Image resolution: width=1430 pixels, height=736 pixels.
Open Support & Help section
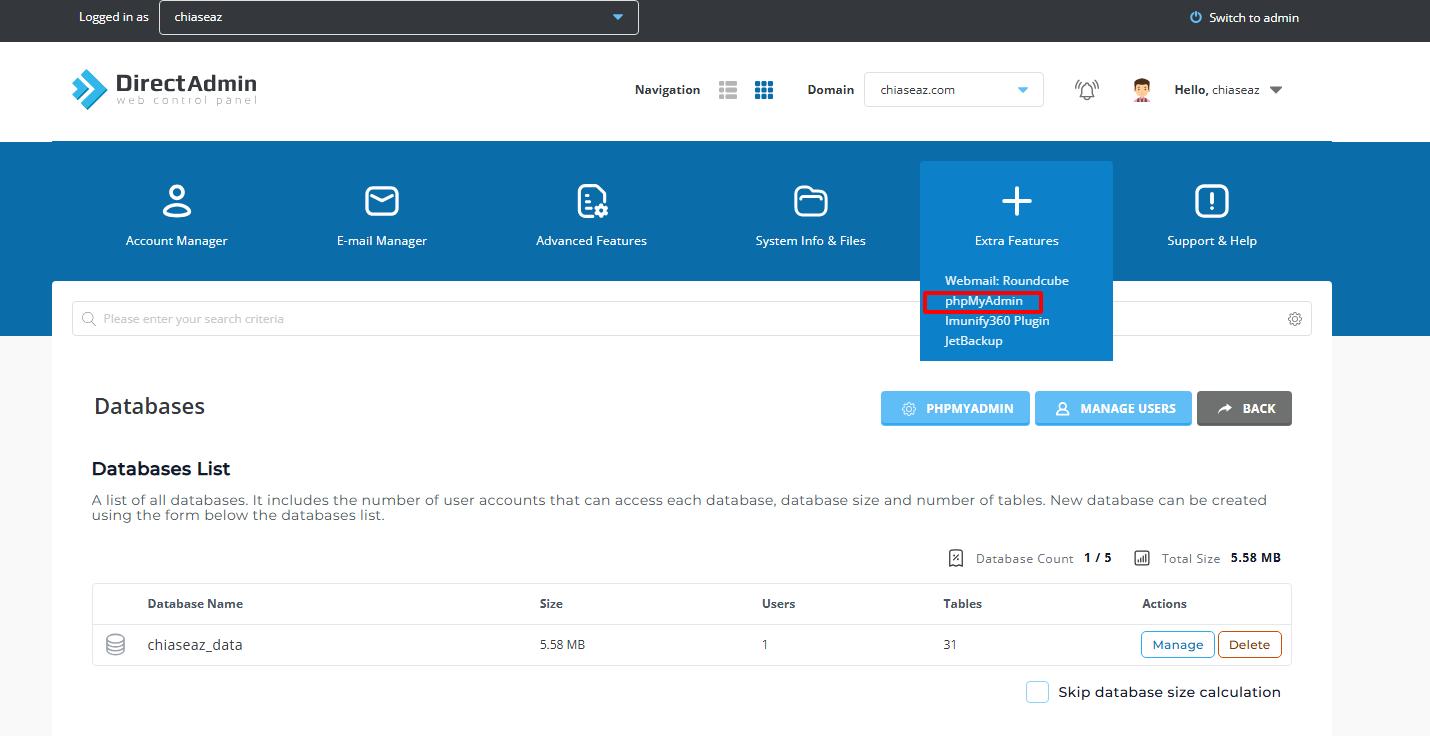click(1211, 215)
